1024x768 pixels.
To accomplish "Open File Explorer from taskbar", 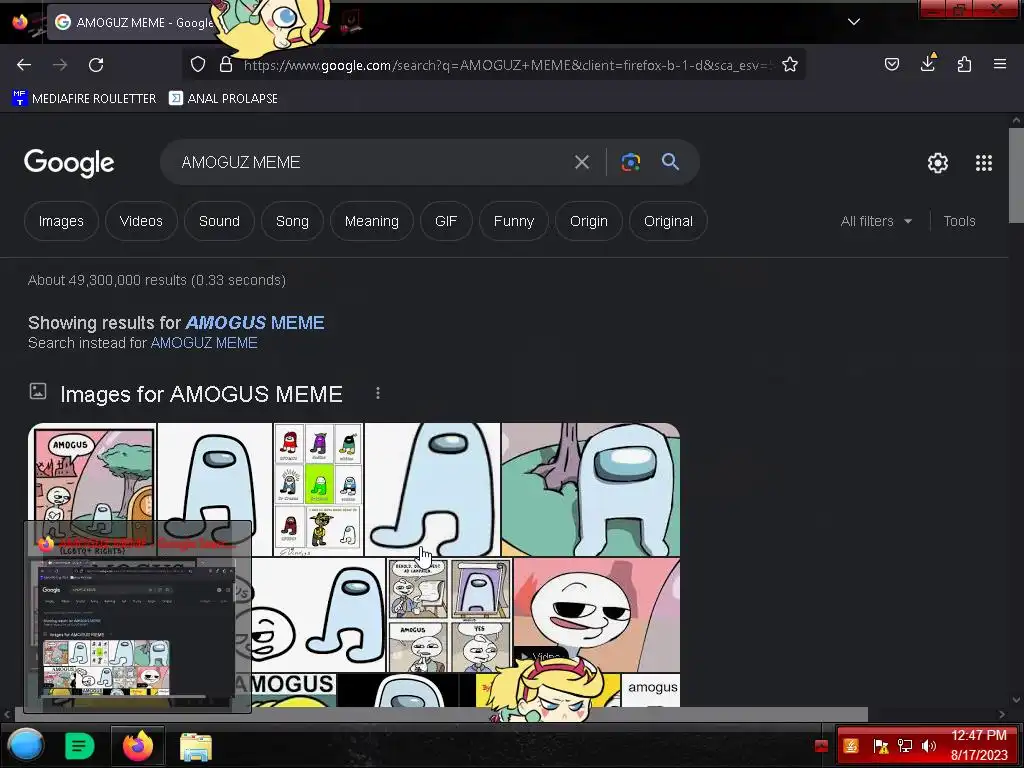I will coord(195,746).
